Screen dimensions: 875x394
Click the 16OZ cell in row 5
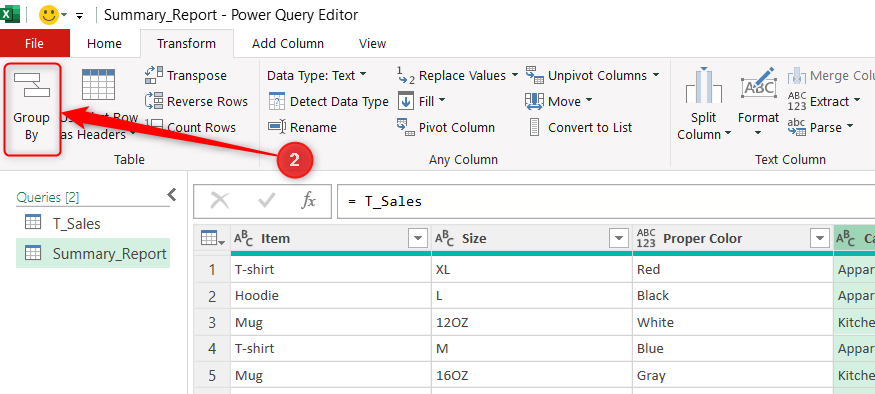click(x=532, y=375)
